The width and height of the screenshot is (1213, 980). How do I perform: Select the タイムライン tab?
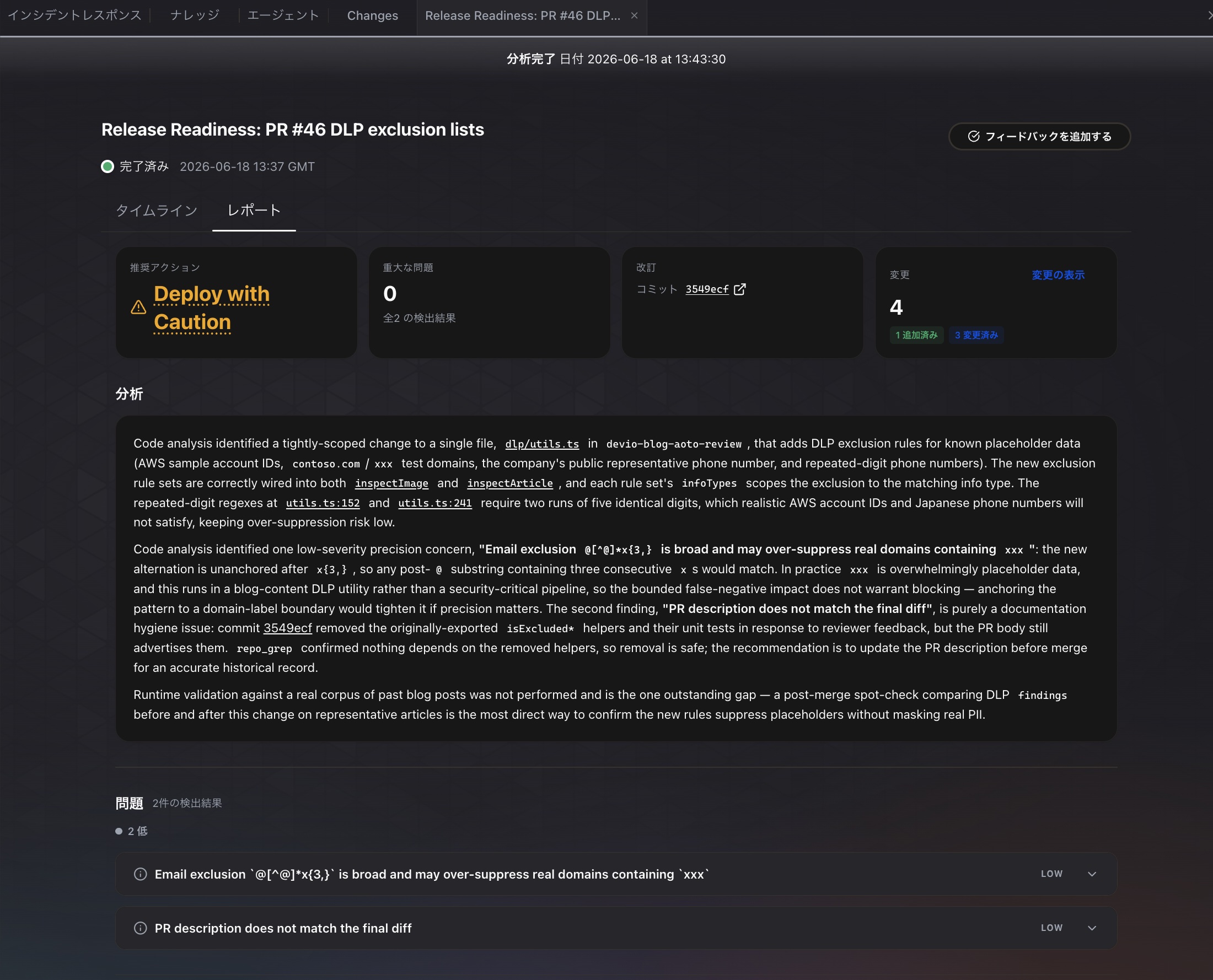point(157,211)
